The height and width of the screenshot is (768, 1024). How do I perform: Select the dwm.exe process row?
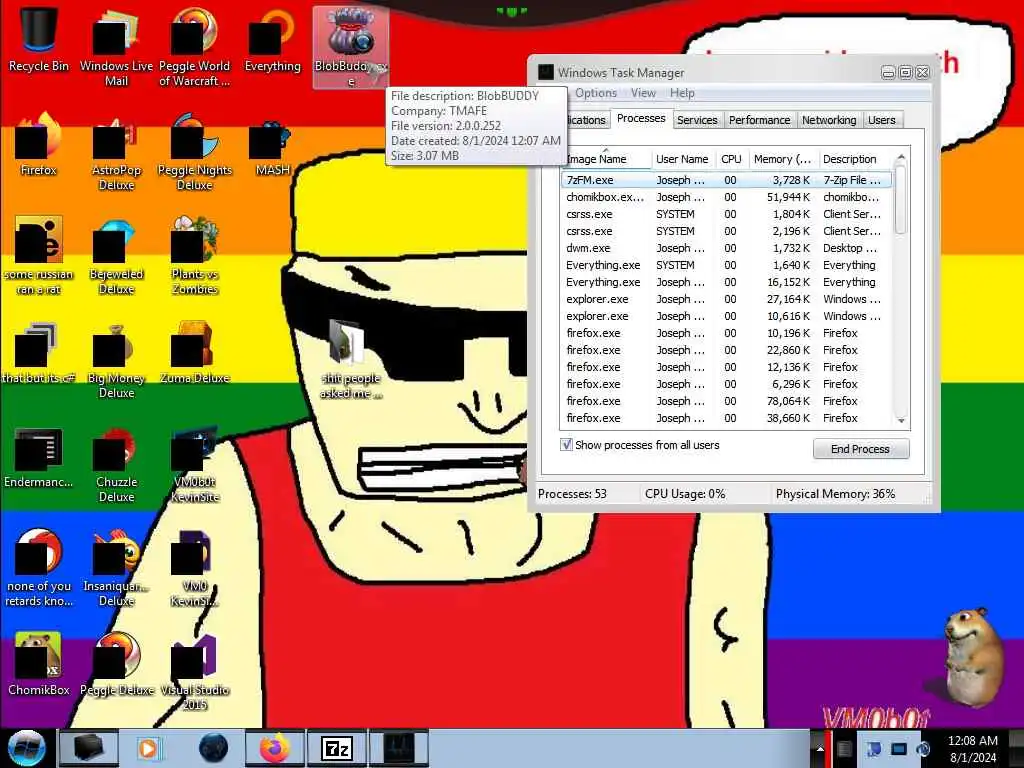click(x=726, y=248)
